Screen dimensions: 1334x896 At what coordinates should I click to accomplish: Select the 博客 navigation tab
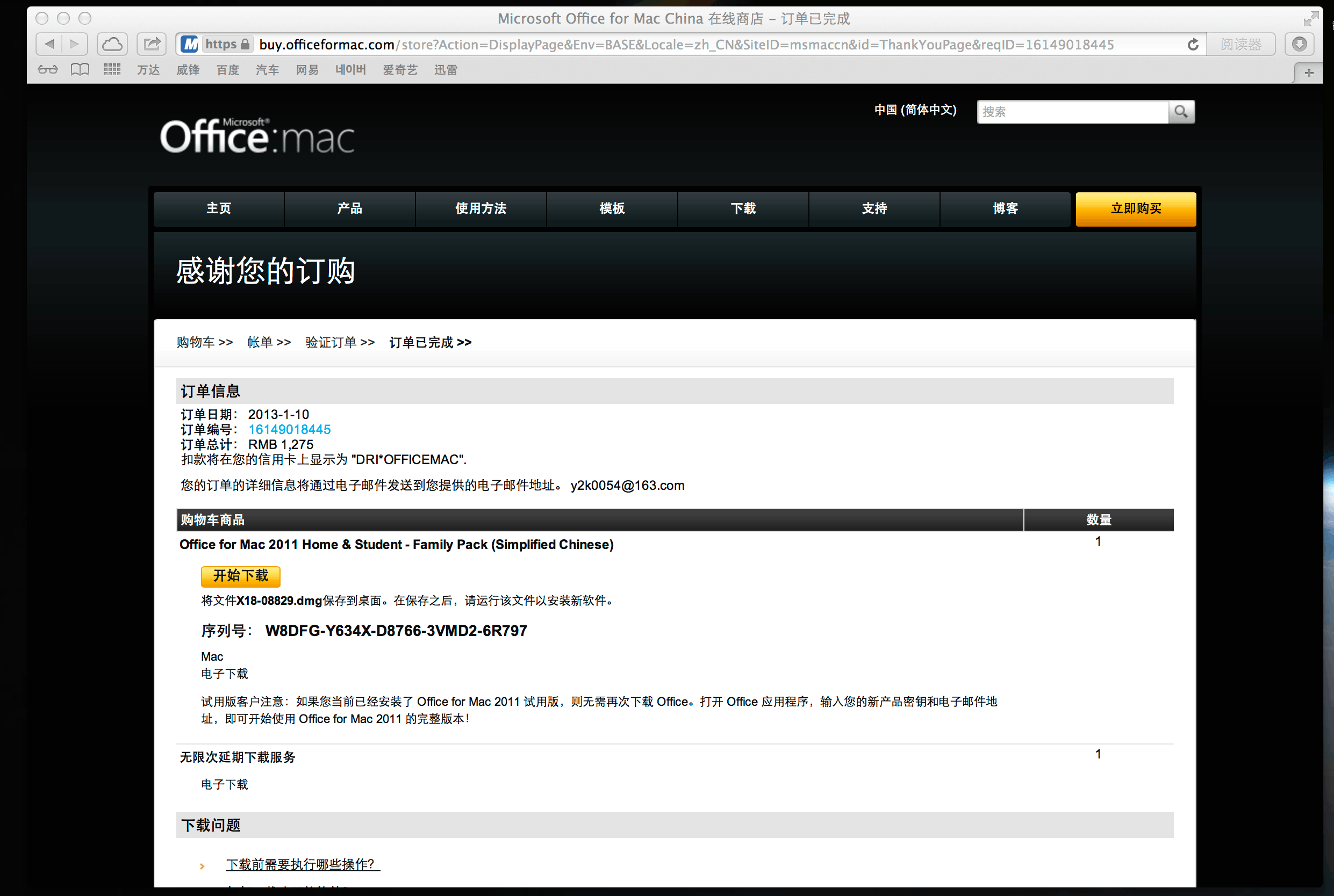[1005, 208]
